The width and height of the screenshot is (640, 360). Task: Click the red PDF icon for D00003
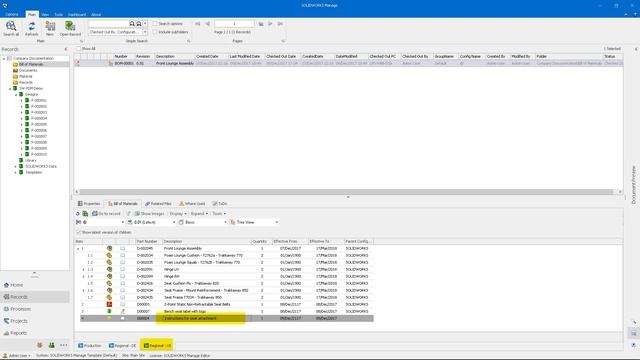109,304
